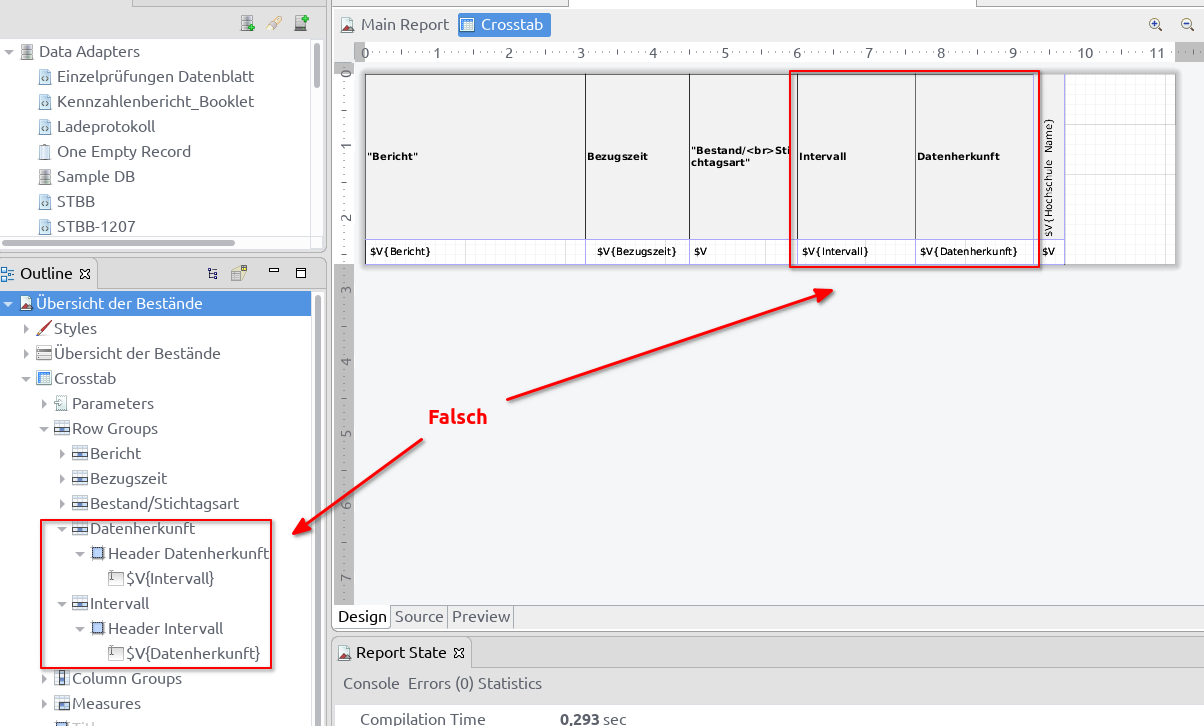Click the zoom out magnifier icon
This screenshot has width=1204, height=726.
pos(1187,25)
